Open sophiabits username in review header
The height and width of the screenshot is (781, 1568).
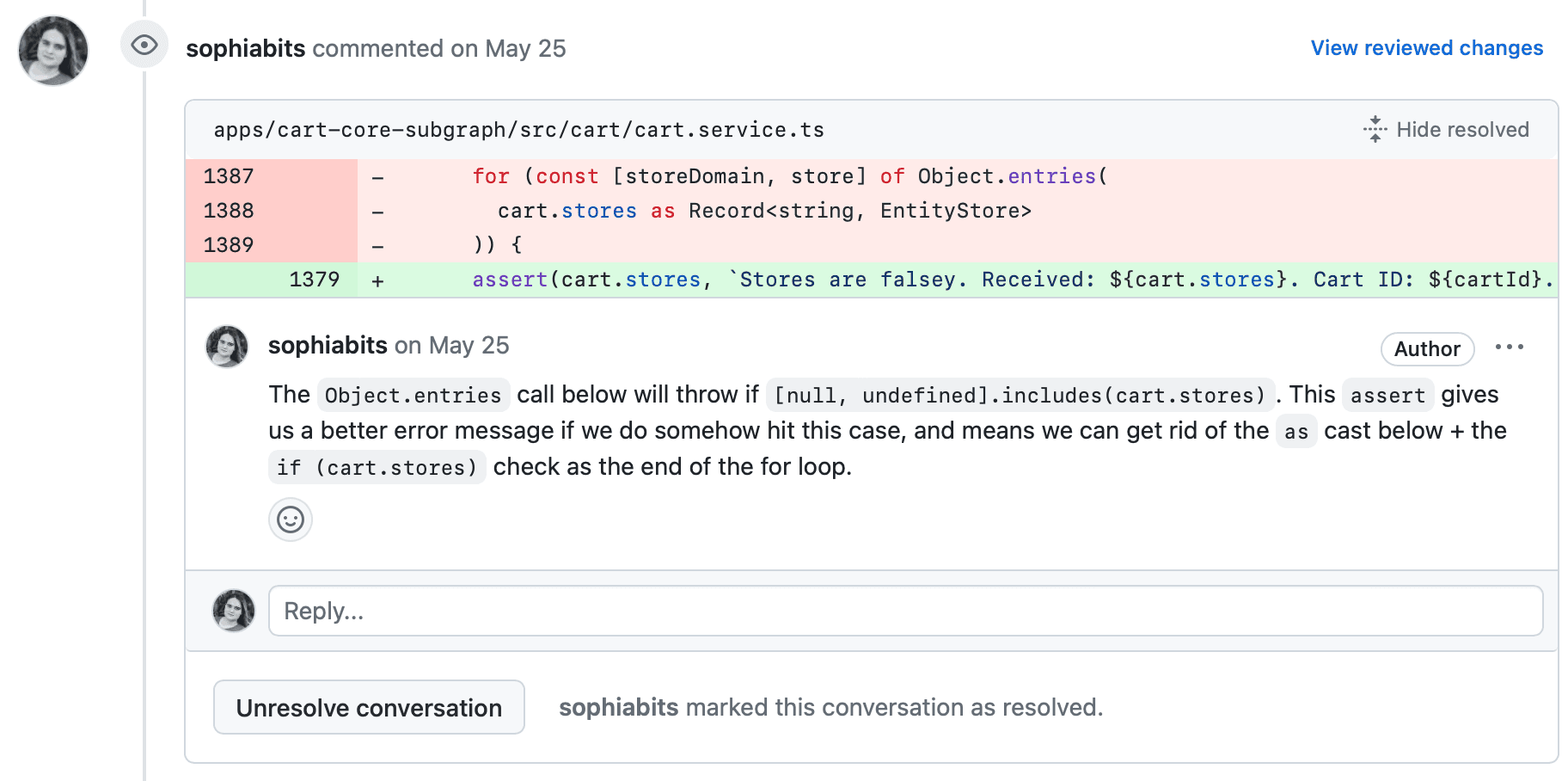[x=246, y=48]
